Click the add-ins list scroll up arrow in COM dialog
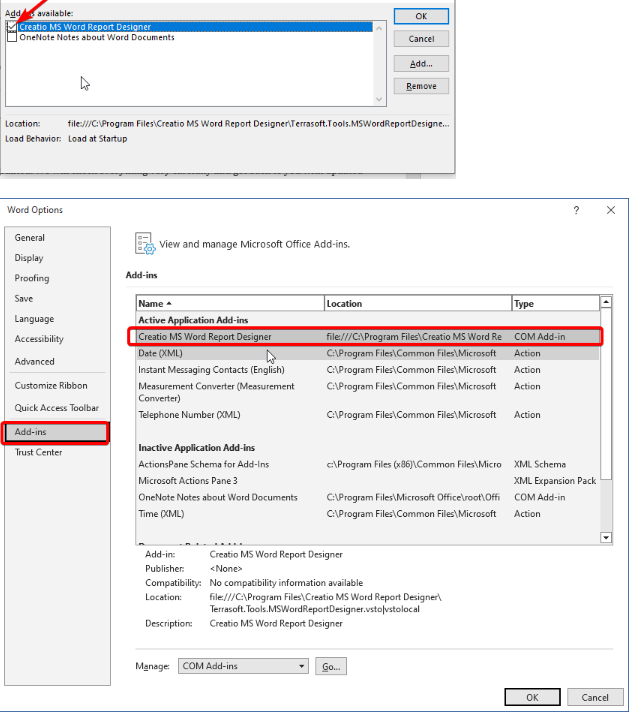This screenshot has width=633, height=719. (x=379, y=28)
